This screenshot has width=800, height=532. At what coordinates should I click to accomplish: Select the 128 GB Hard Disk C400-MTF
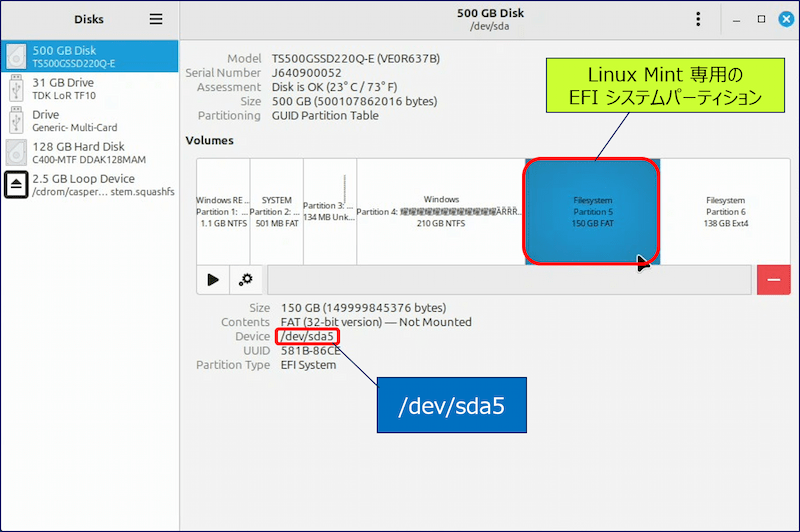point(90,153)
